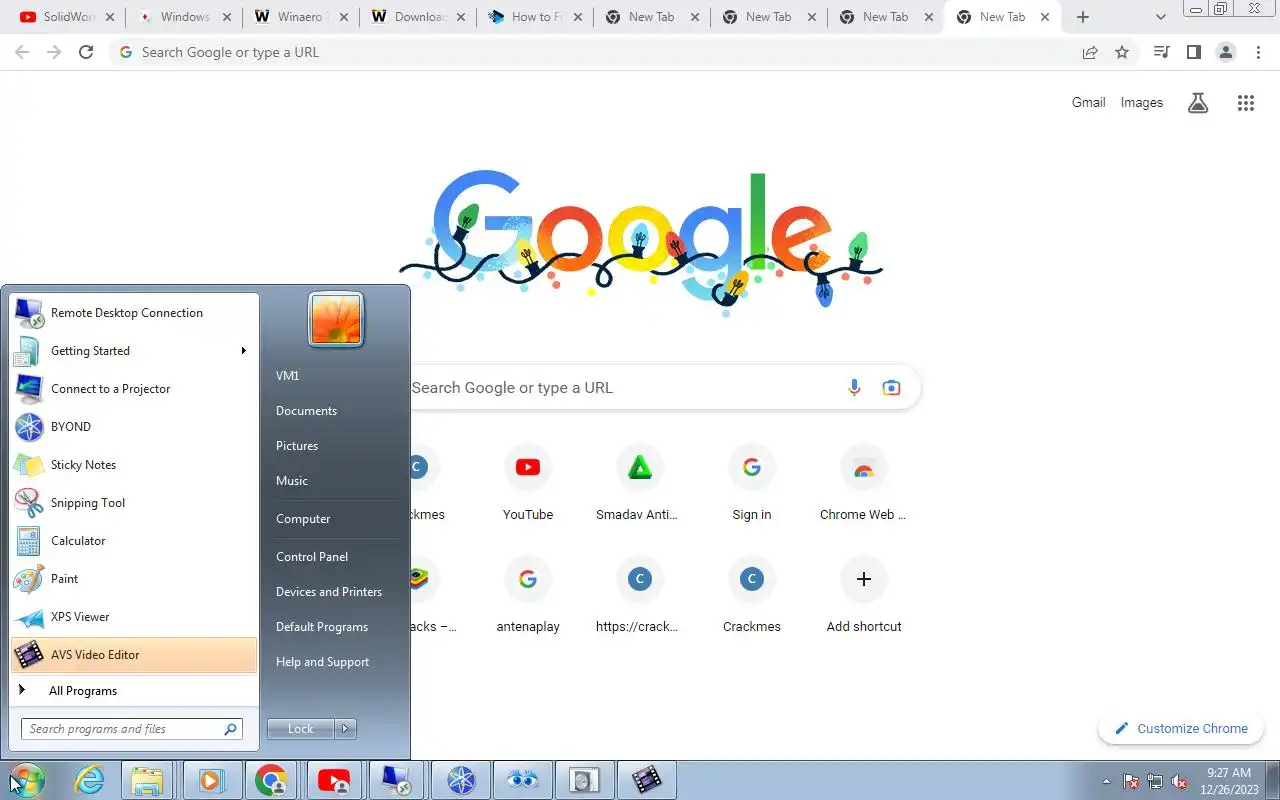The image size is (1280, 800).
Task: Reload the page in Chrome
Action: click(86, 52)
